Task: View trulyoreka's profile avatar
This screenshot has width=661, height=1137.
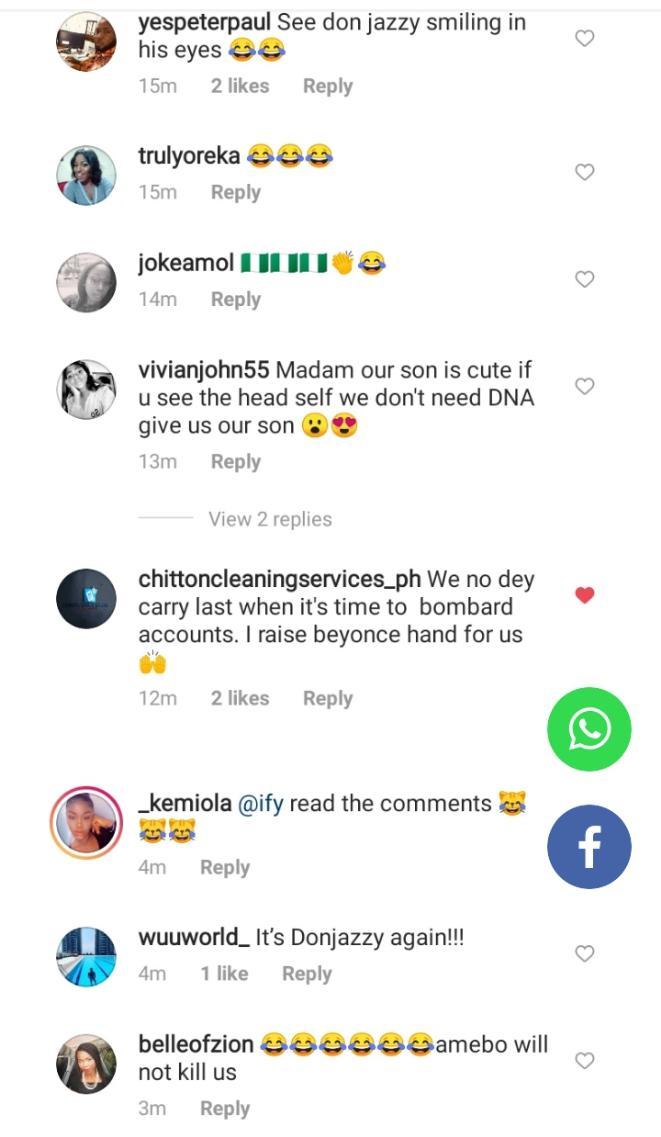Action: (x=86, y=174)
